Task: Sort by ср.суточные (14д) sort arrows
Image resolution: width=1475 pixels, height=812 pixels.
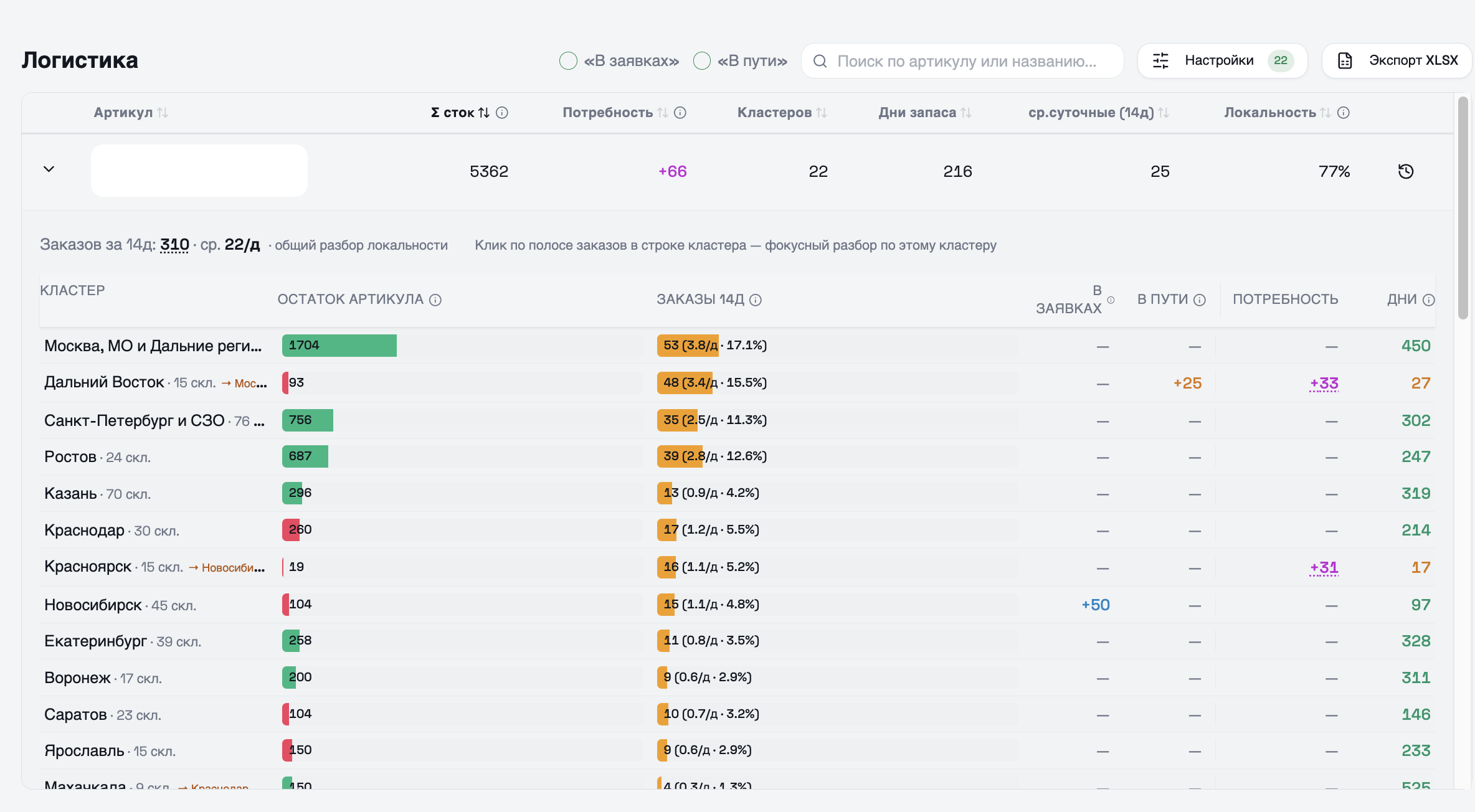Action: pos(1164,113)
